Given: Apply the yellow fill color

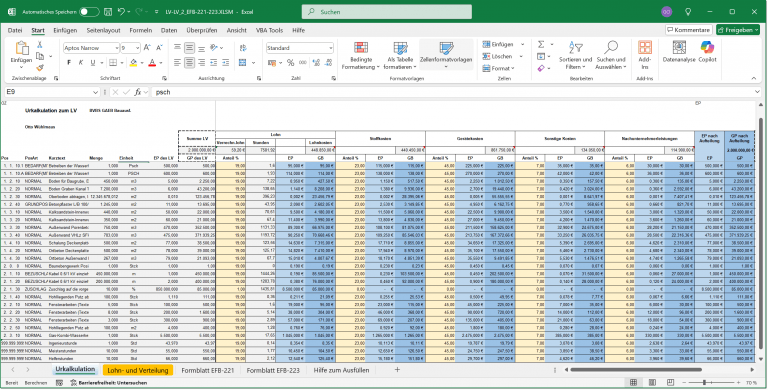Looking at the screenshot, I should pos(133,63).
